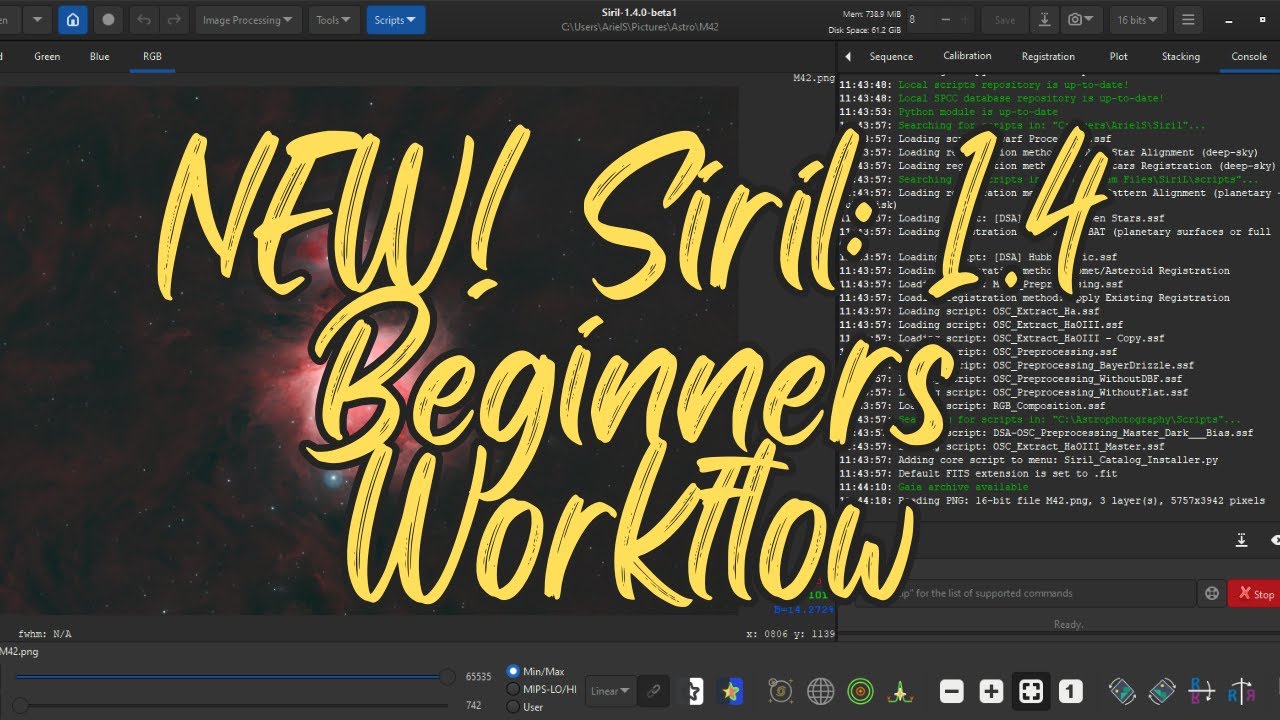The width and height of the screenshot is (1280, 720).
Task: Click the star profile photometry icon
Action: coord(900,691)
